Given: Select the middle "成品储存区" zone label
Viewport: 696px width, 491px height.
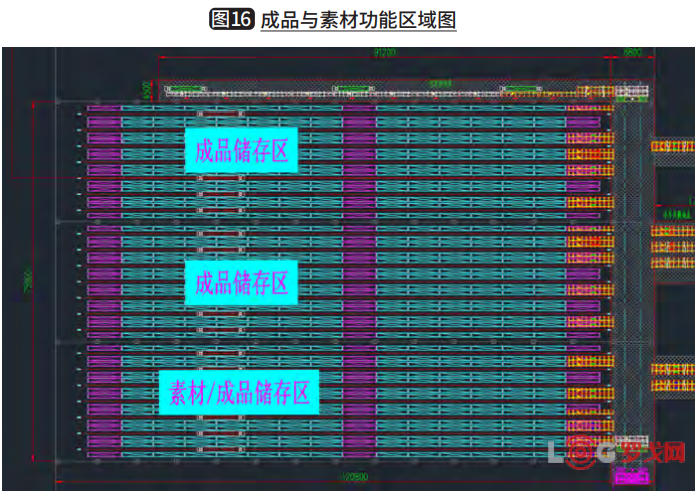Looking at the screenshot, I should [241, 282].
